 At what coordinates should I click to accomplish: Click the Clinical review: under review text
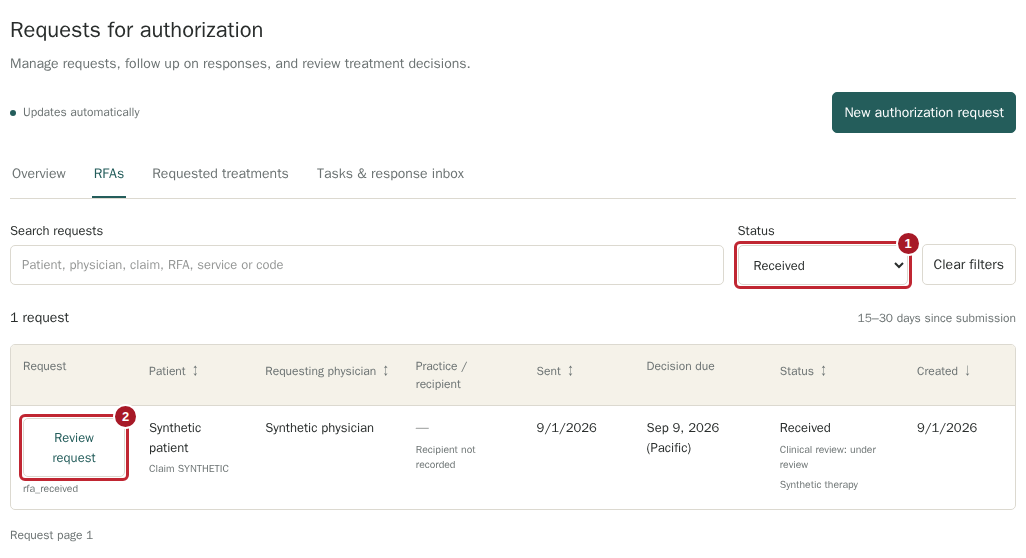tap(827, 457)
